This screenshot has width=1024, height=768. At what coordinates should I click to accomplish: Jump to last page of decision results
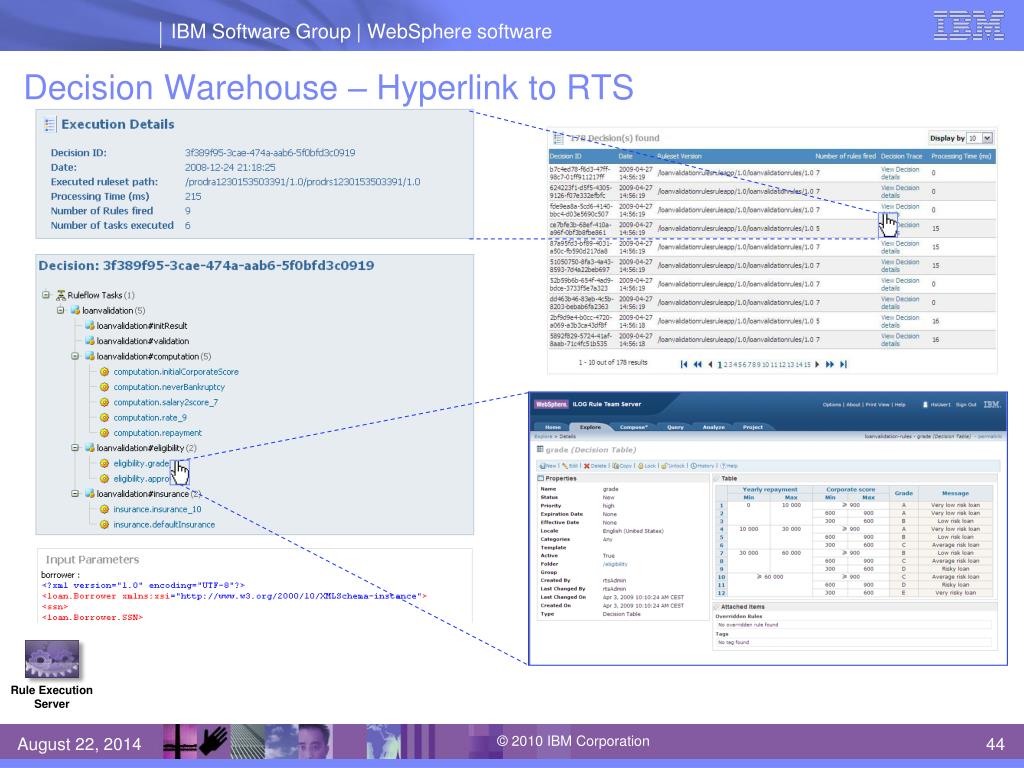pos(843,364)
